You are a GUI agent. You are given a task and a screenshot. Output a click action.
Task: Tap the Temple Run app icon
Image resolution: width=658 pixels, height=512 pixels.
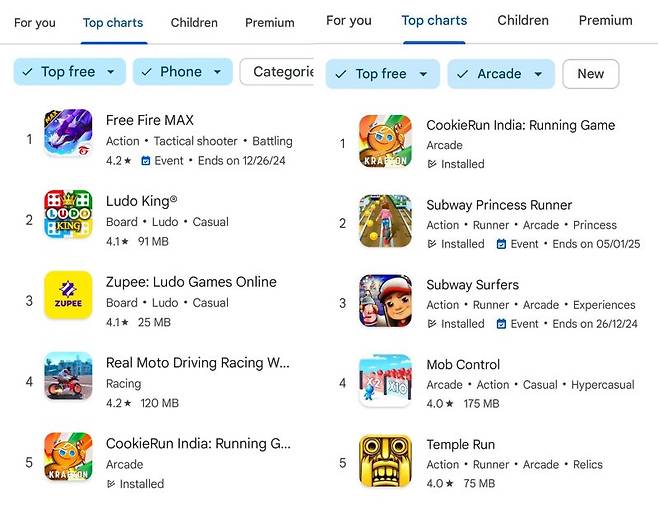pyautogui.click(x=385, y=460)
